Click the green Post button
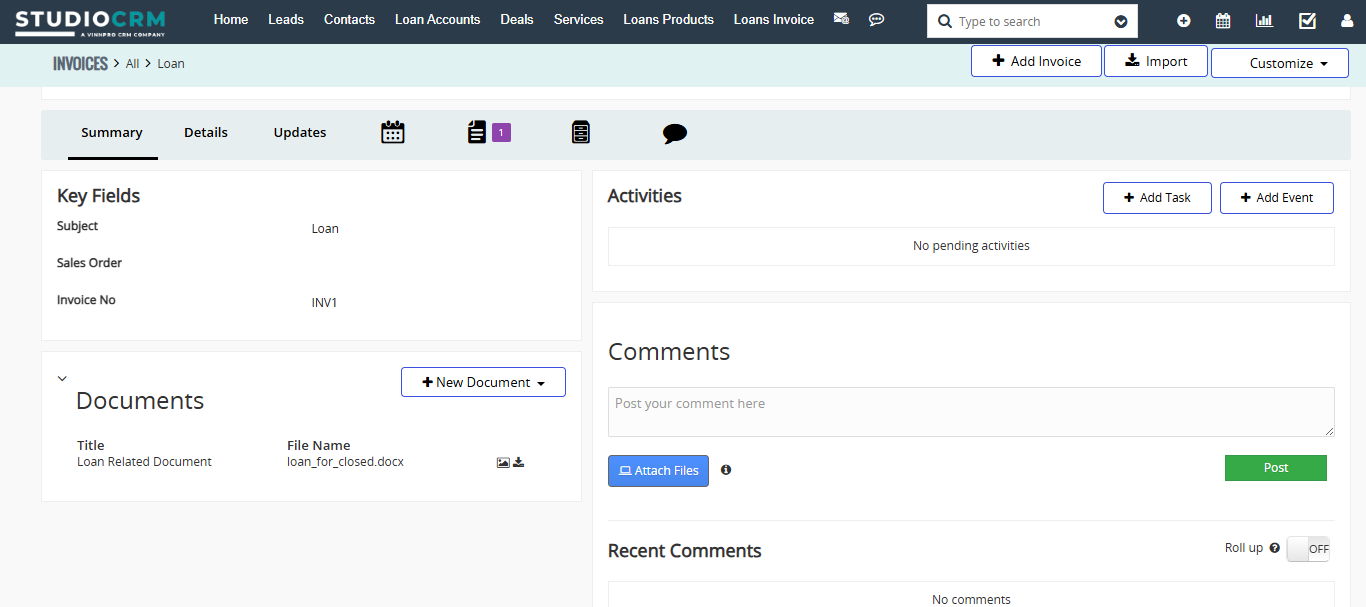Screen dimensions: 1366x607 (1275, 468)
